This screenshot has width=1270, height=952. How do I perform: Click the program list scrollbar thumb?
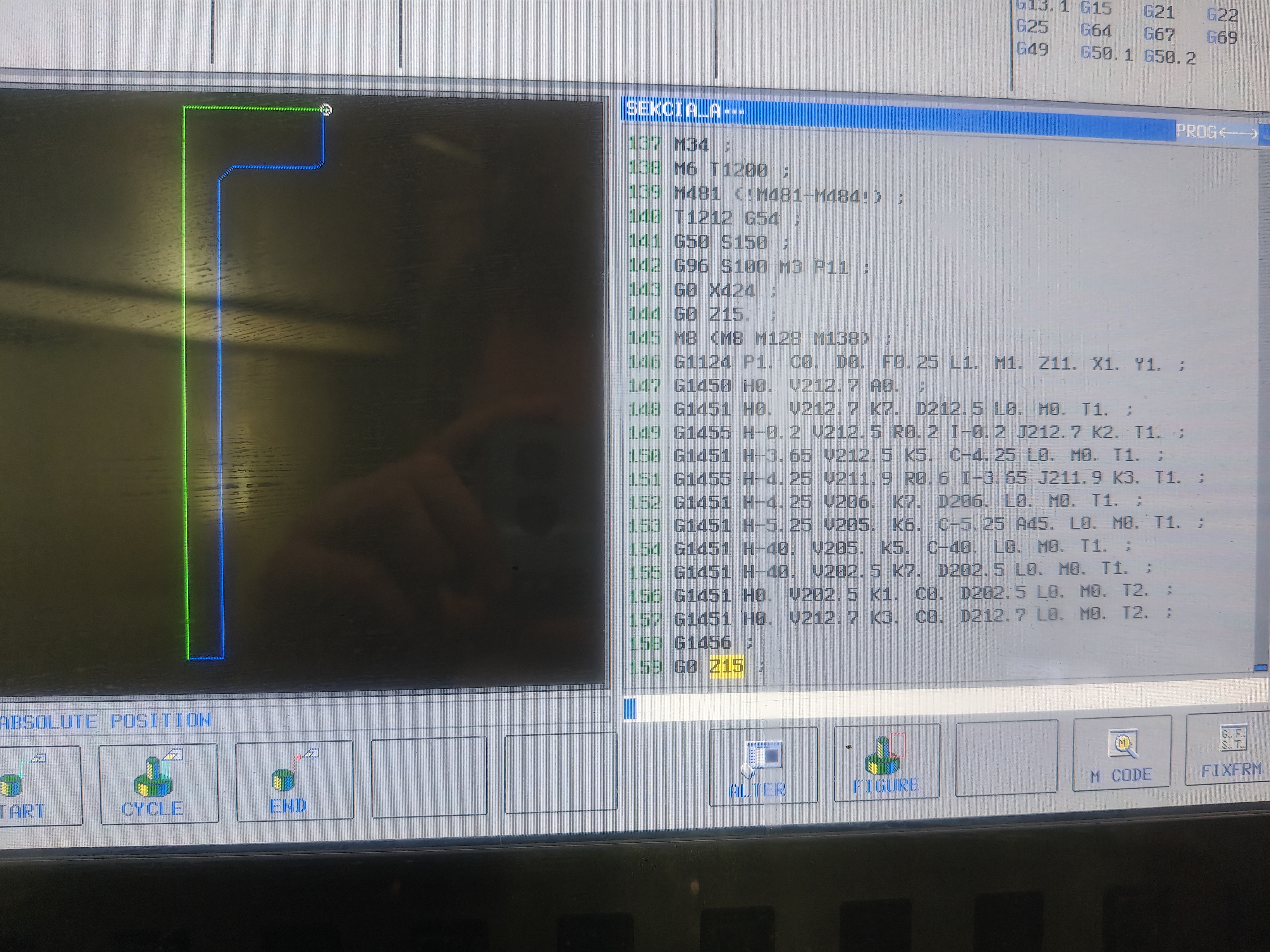coord(1261,668)
